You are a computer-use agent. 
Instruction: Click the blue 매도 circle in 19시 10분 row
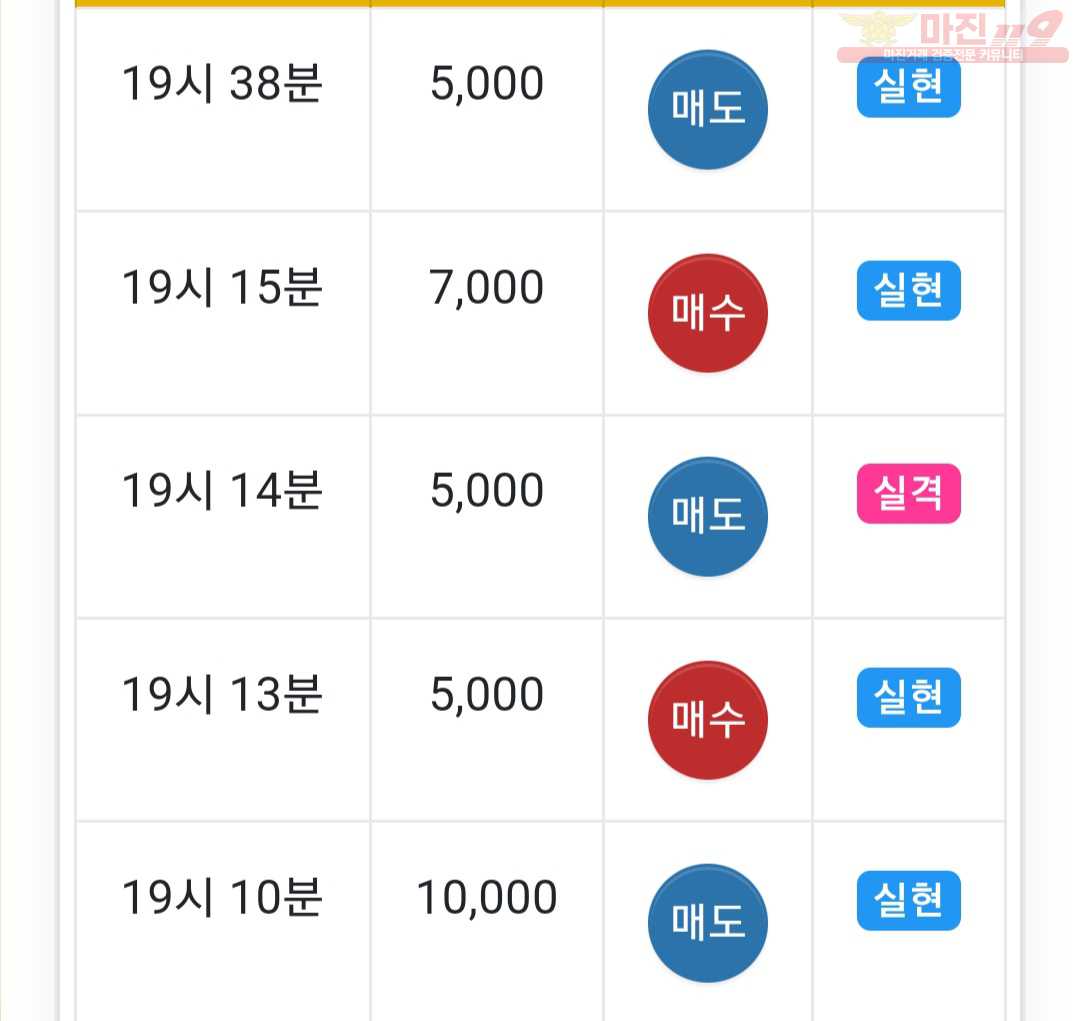point(707,923)
